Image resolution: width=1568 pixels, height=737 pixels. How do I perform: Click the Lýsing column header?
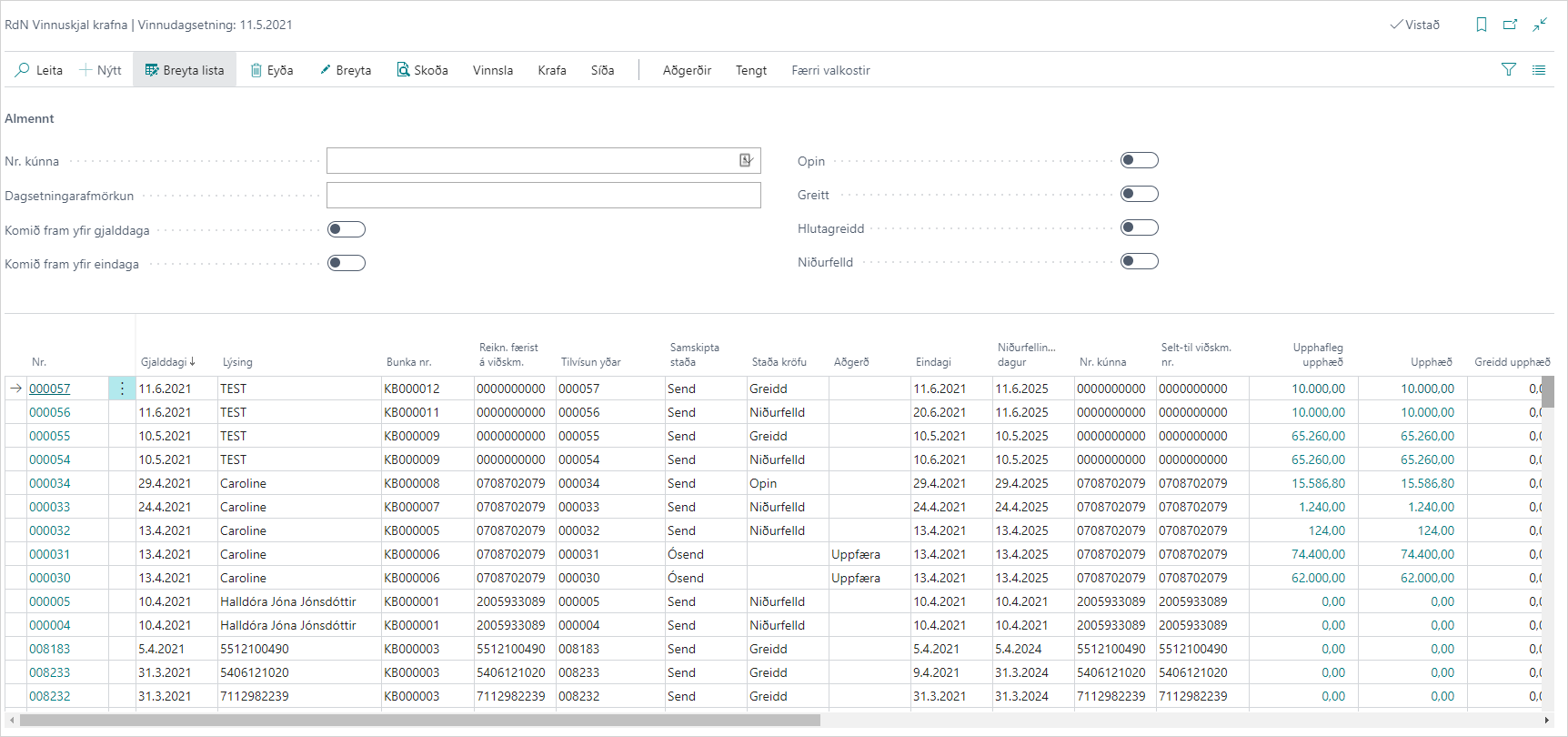pos(237,361)
